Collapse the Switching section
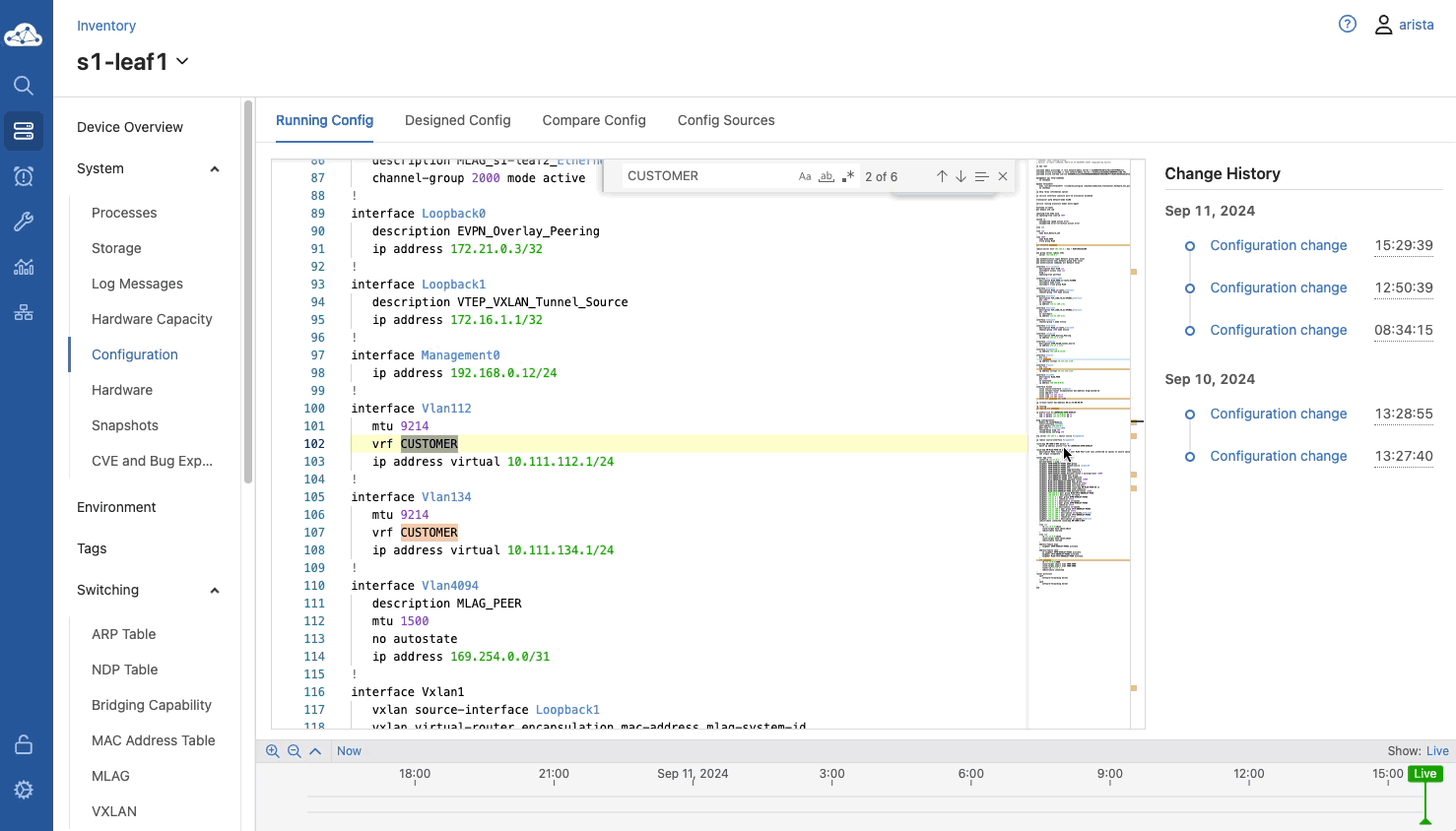The width and height of the screenshot is (1456, 831). 215,591
